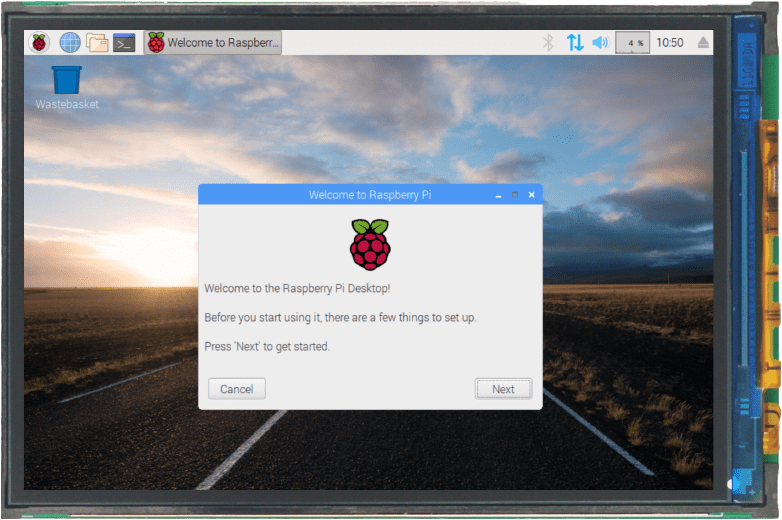Click the 'Welcome to Raspberr...' taskbar window button
Screen dimensions: 782x520
point(214,42)
